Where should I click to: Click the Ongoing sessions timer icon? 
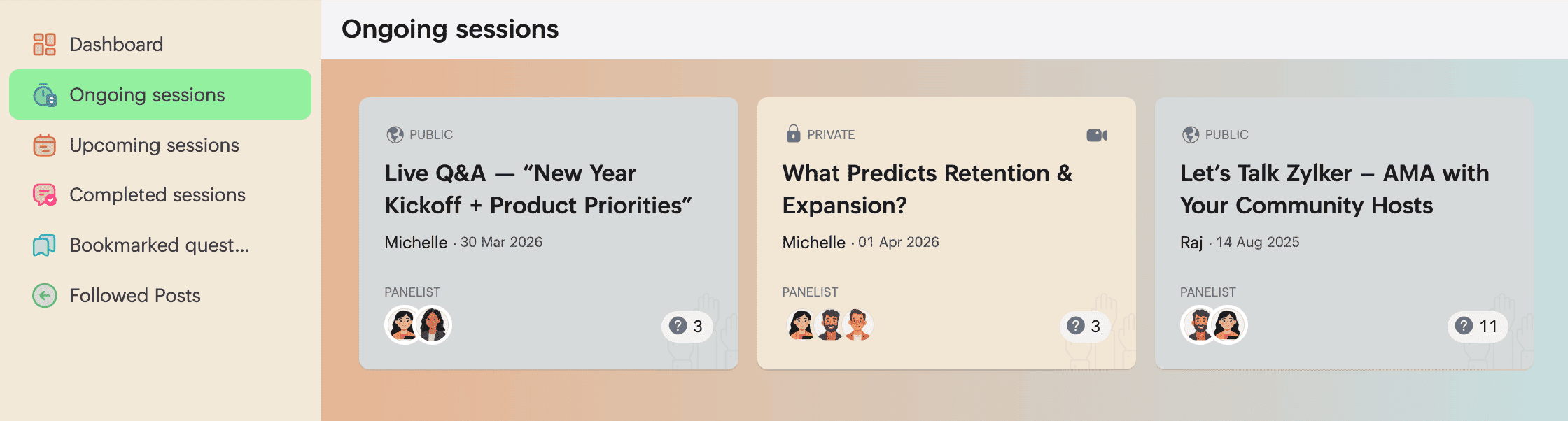[44, 95]
